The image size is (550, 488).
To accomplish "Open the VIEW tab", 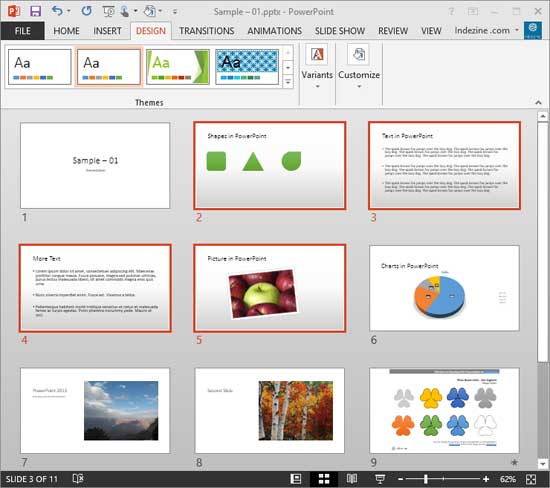I will (x=431, y=31).
